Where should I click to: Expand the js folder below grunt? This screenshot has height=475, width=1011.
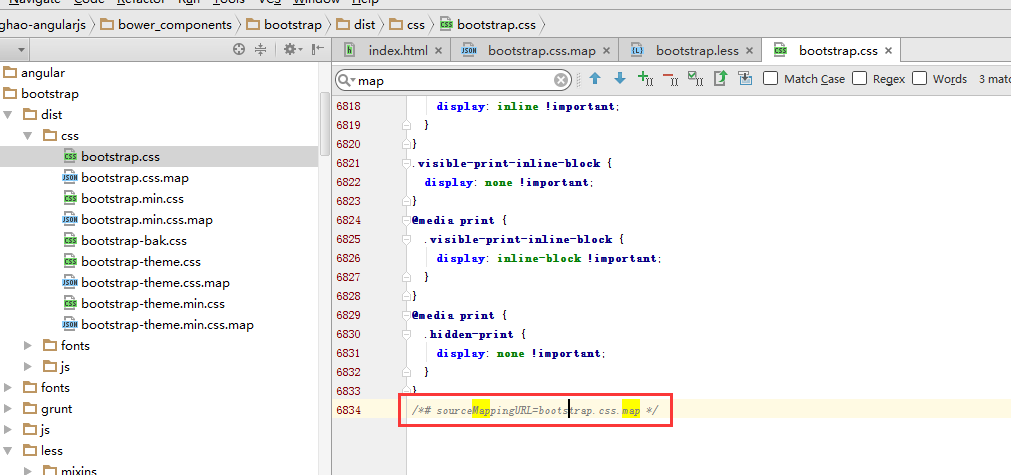pos(8,430)
